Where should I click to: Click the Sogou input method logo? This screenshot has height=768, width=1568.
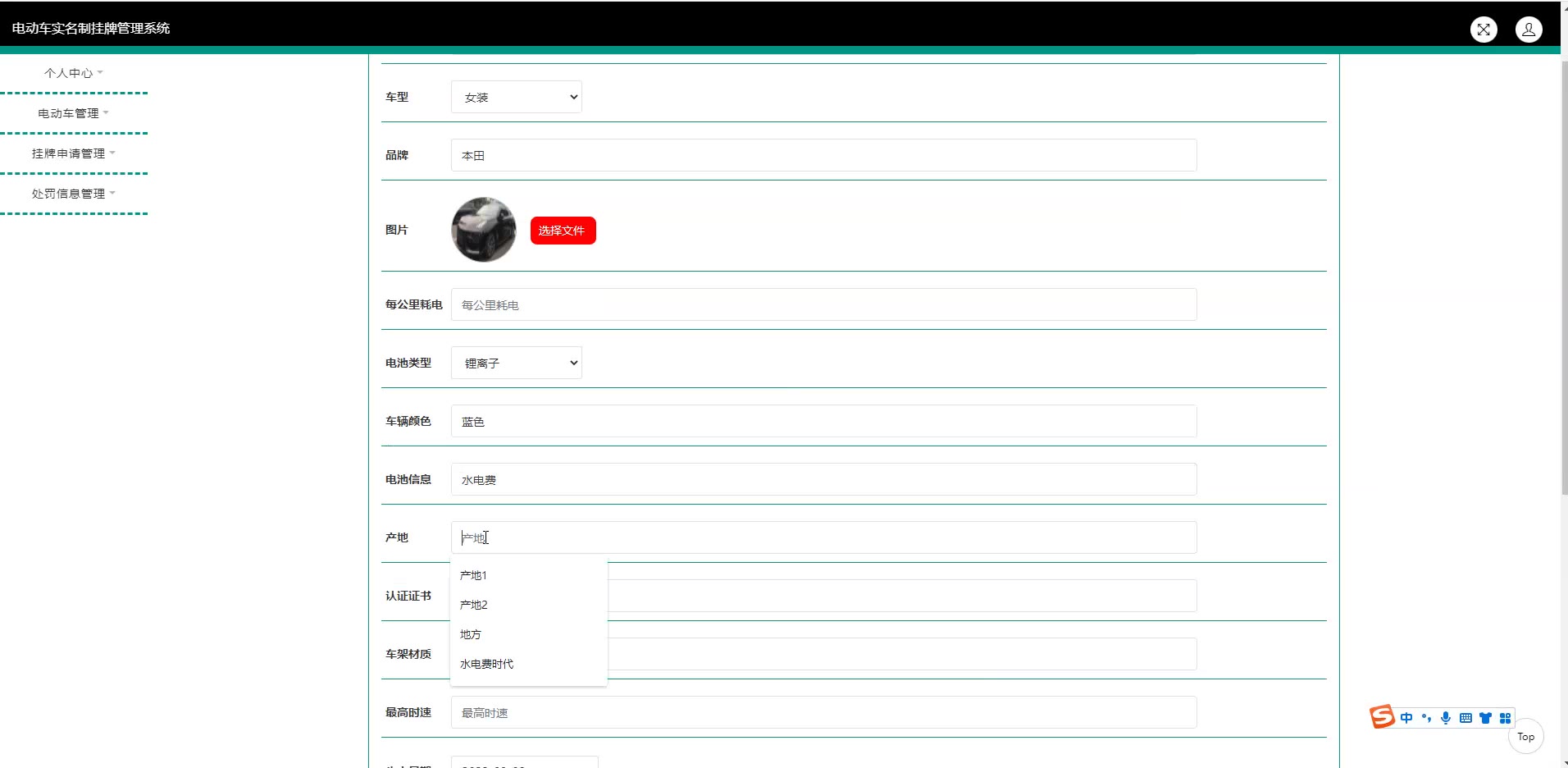point(1382,716)
